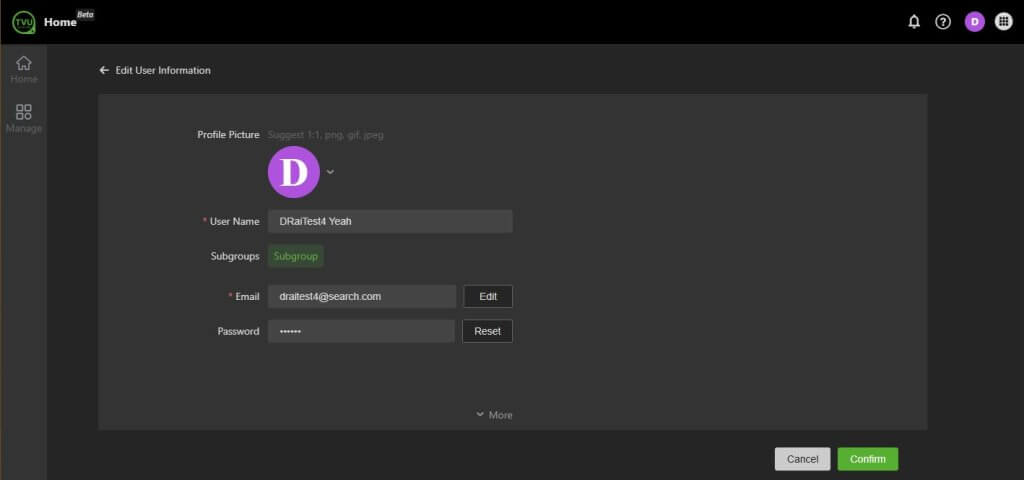Confirm the user information changes

(867, 459)
